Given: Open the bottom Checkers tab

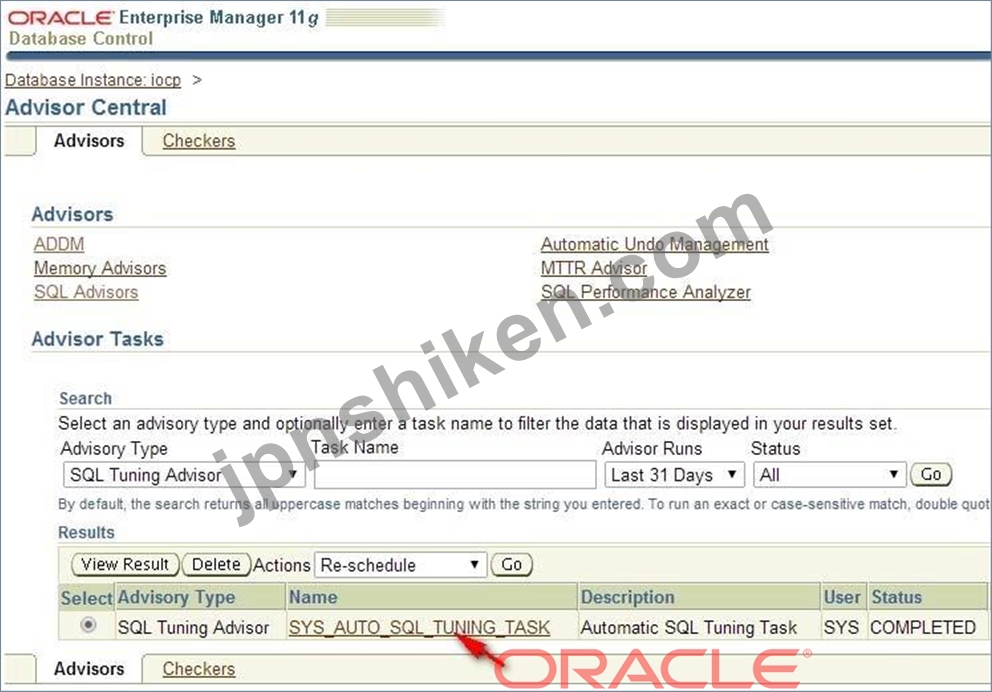Looking at the screenshot, I should pyautogui.click(x=199, y=669).
